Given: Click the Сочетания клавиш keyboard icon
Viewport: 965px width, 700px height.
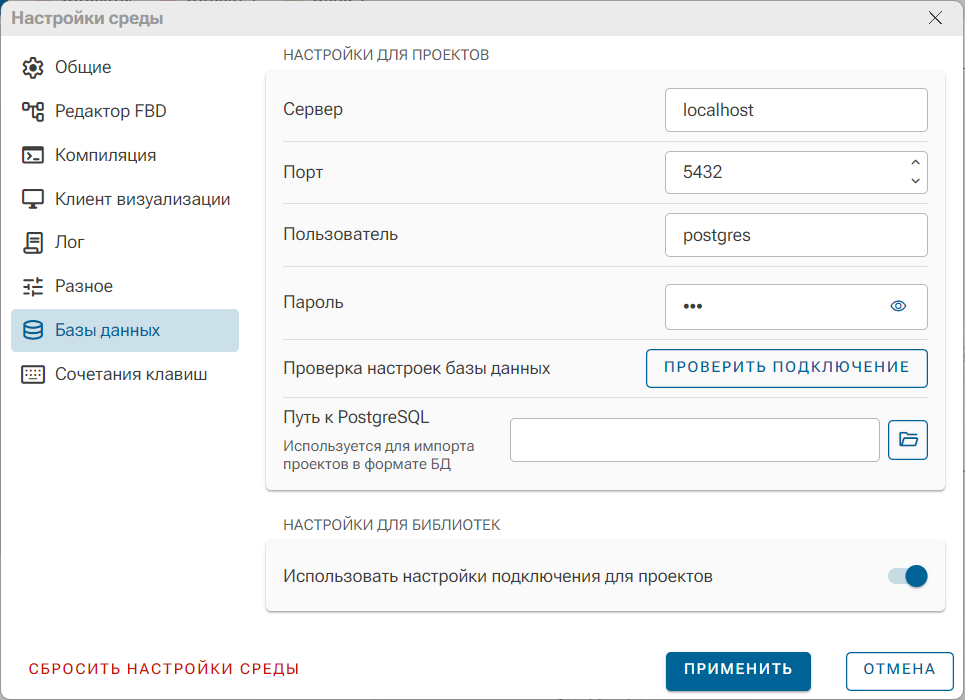Looking at the screenshot, I should 33,374.
